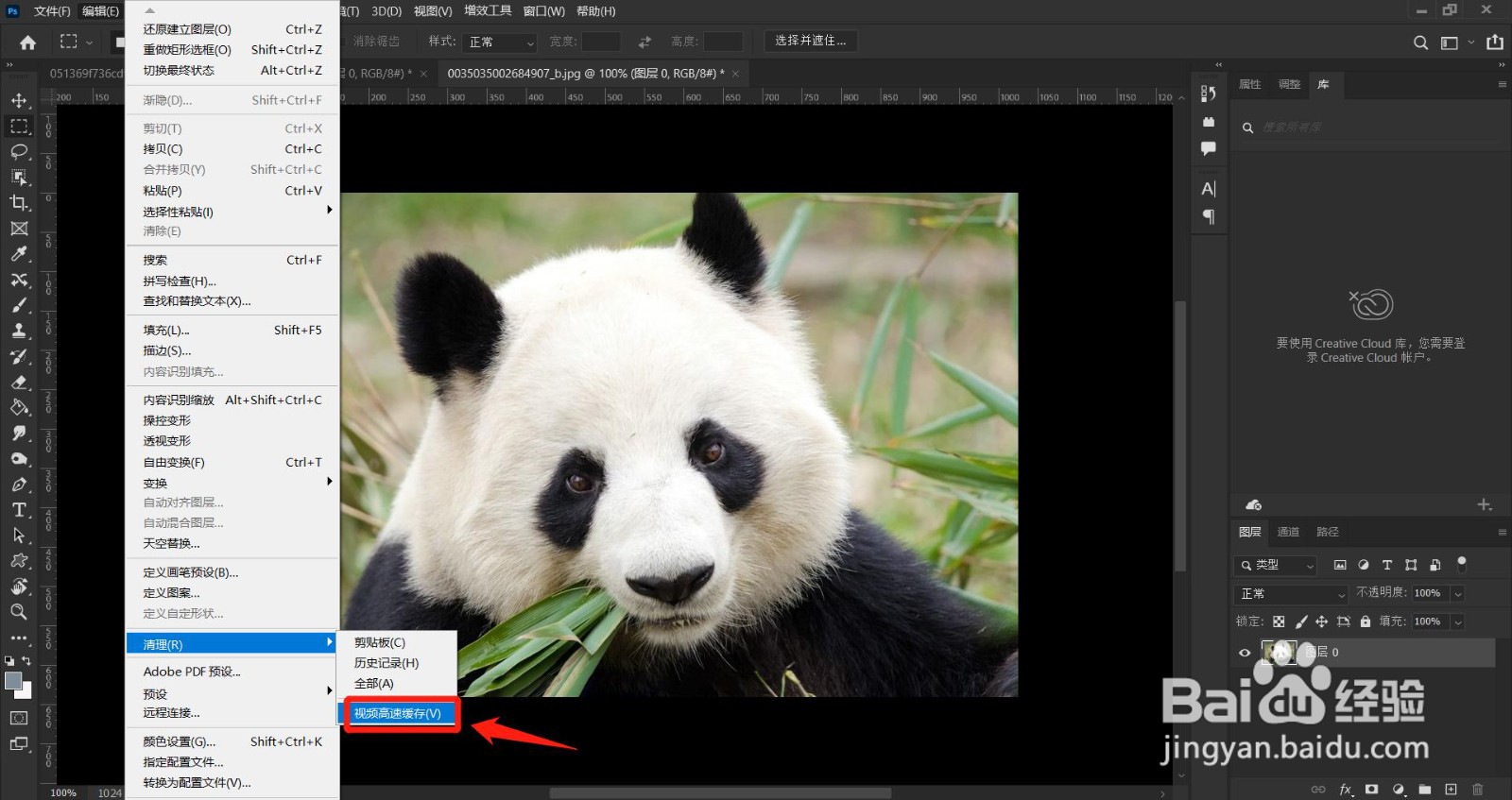Viewport: 1512px width, 800px height.
Task: Choose 视频高速缓存(V) from purge submenu
Action: click(x=398, y=713)
